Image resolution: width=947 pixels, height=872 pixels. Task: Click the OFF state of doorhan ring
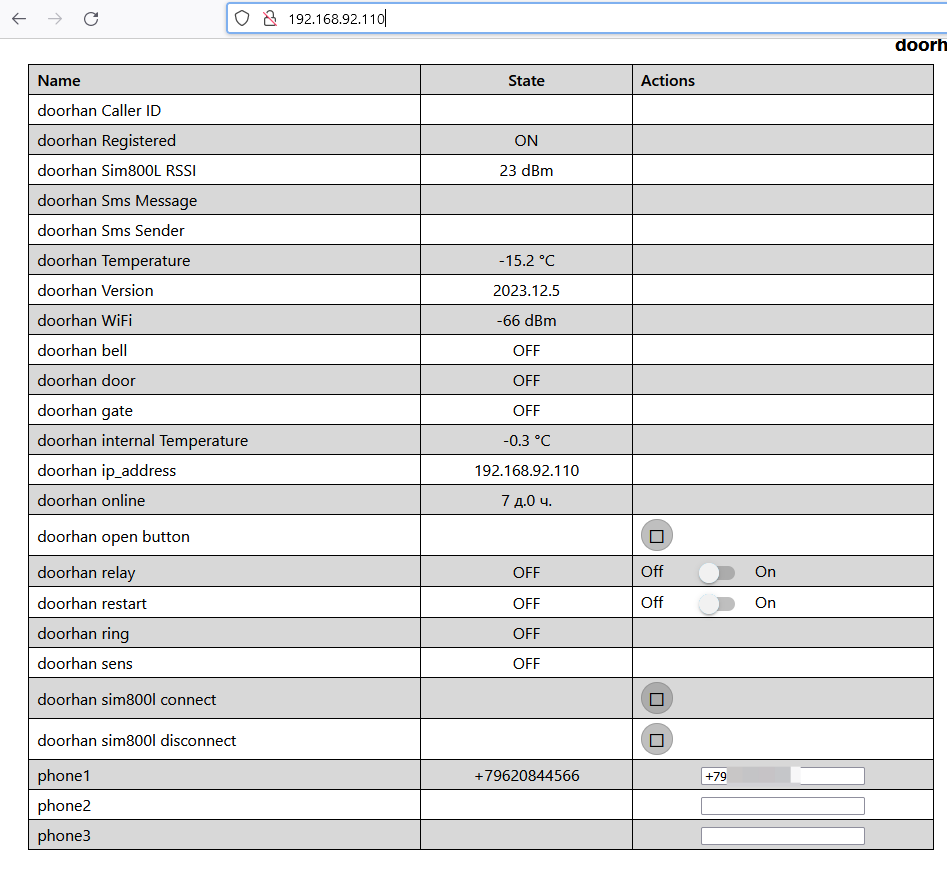(526, 634)
